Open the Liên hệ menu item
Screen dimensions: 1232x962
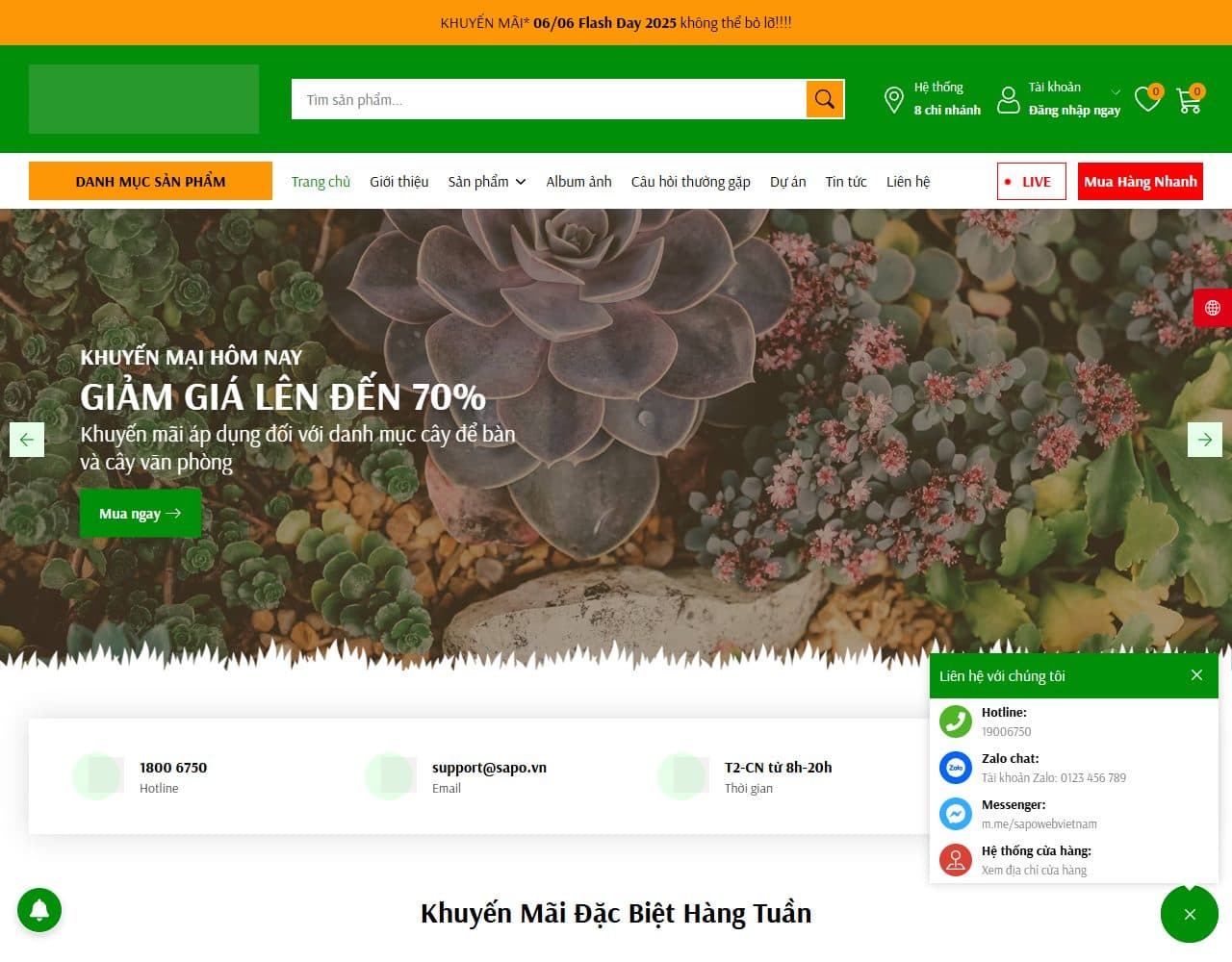(908, 182)
